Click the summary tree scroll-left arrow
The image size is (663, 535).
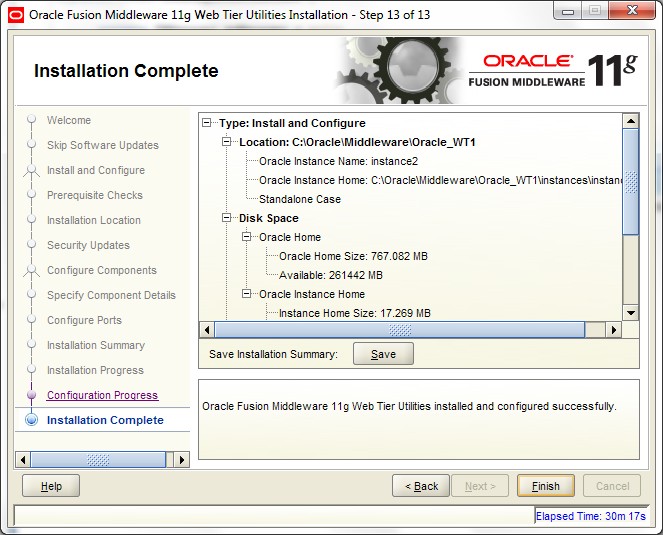[x=207, y=329]
